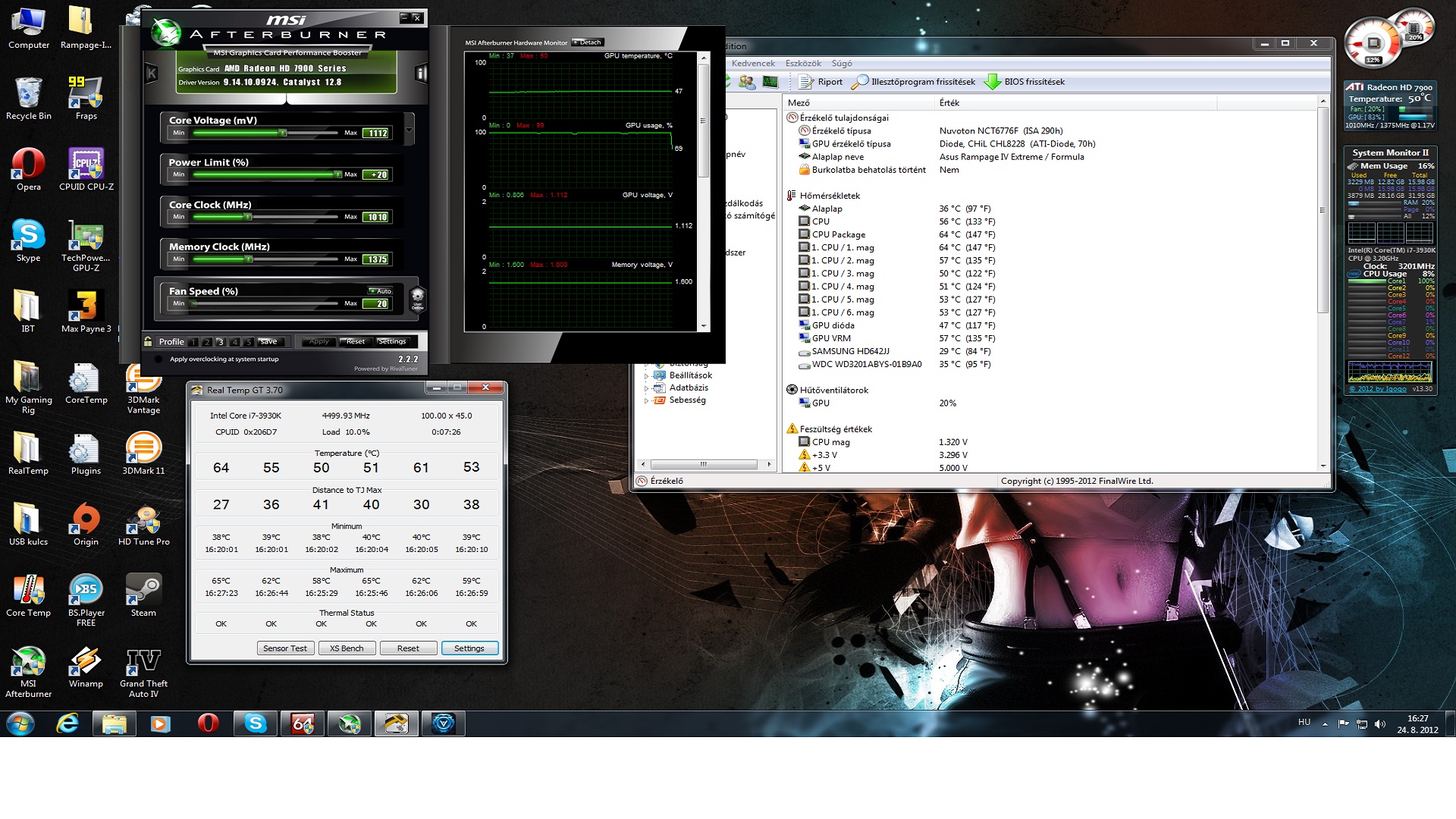
Task: Click Sensor Test in Real Temp
Action: click(x=285, y=648)
